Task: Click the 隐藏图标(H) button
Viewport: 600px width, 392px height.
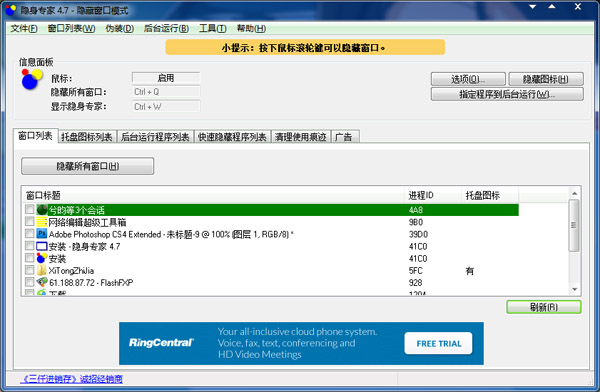Action: coord(546,79)
